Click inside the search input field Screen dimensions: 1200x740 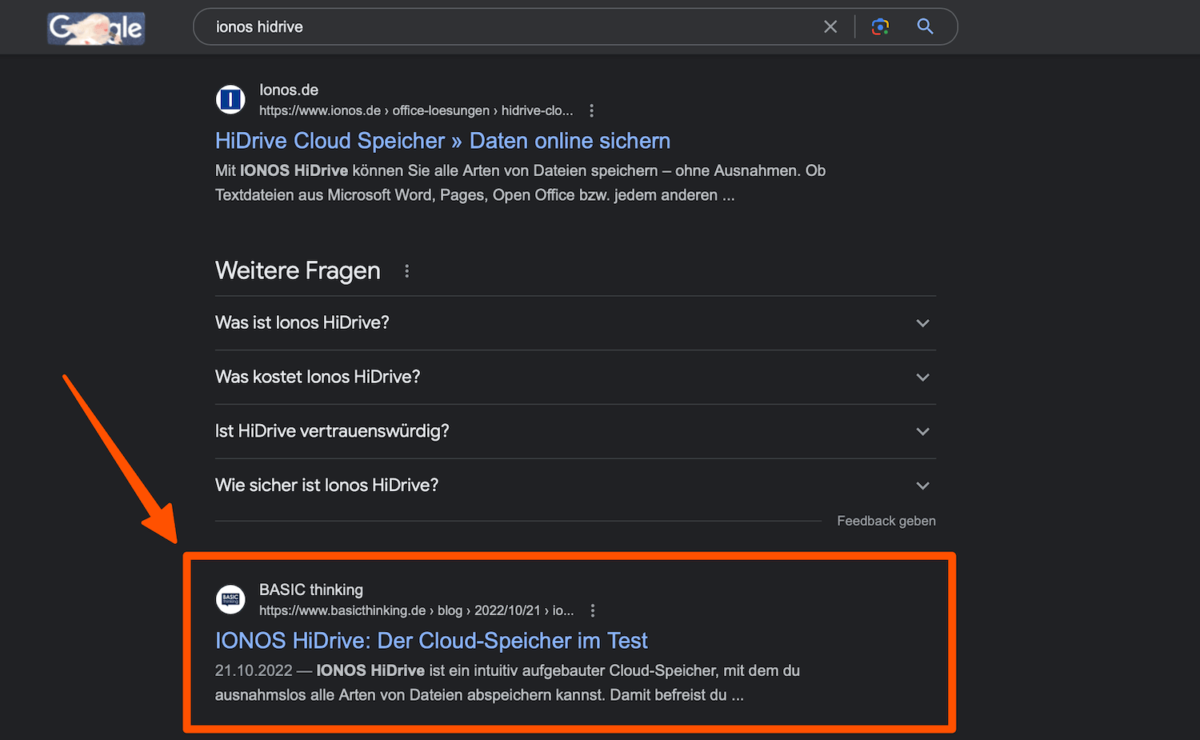point(500,26)
